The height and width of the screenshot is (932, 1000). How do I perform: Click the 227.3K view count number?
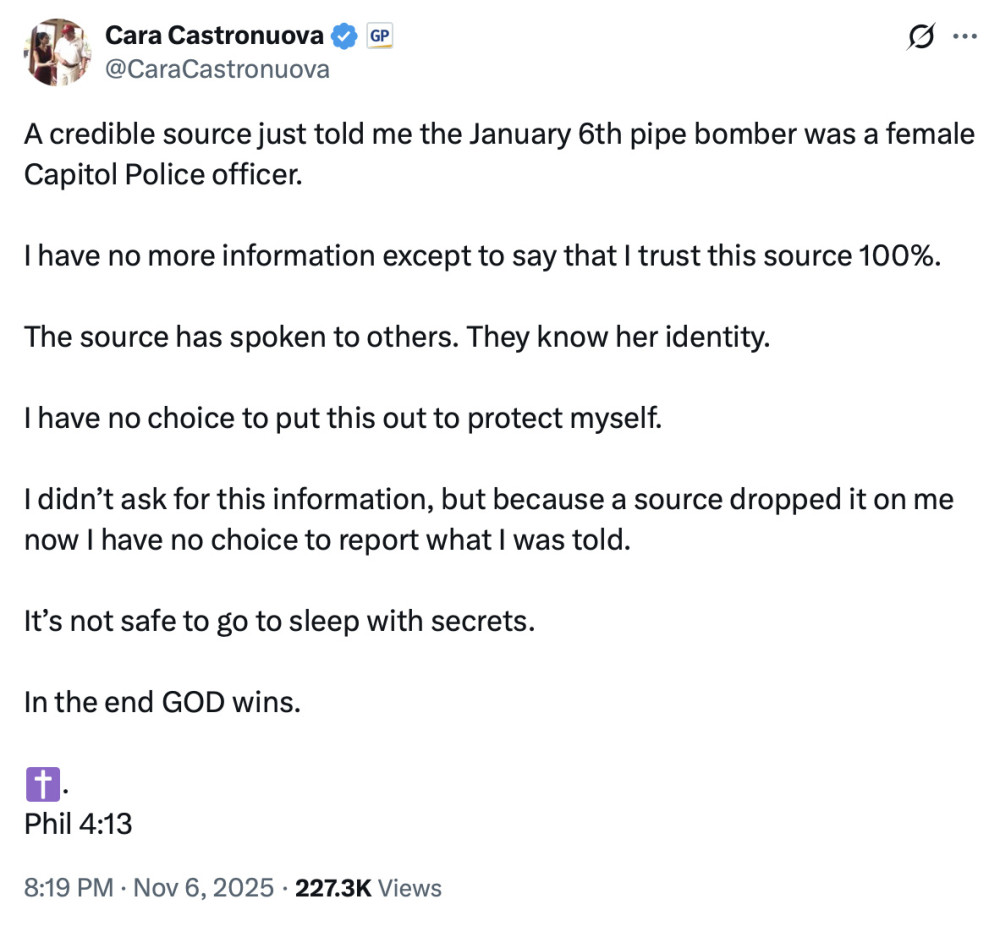click(x=331, y=887)
